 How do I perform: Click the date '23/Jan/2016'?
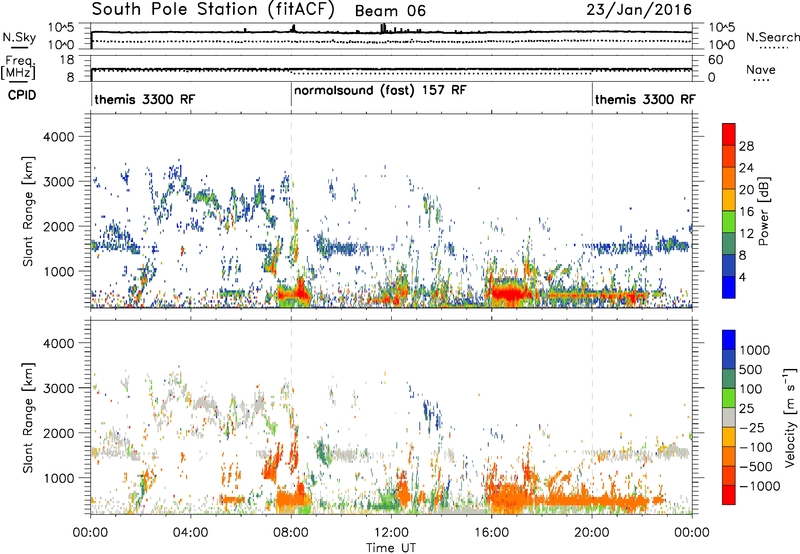coord(639,10)
